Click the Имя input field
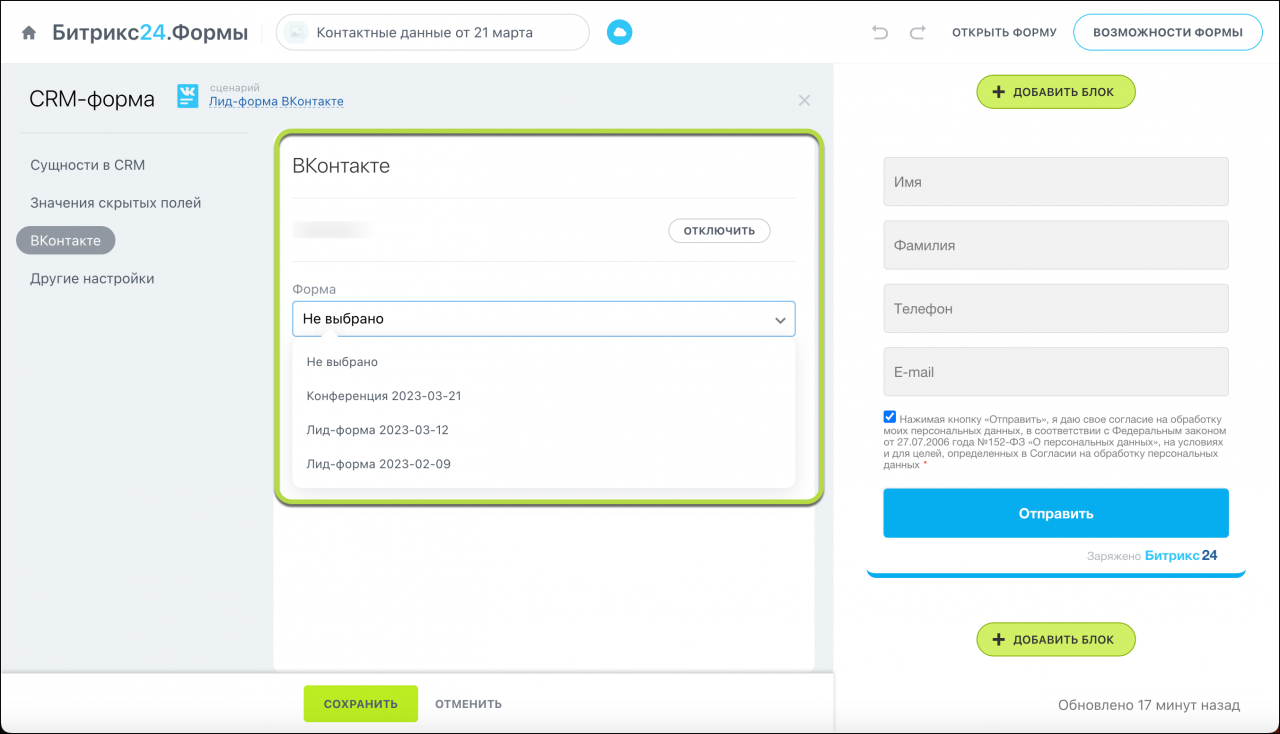The width and height of the screenshot is (1280, 734). coord(1056,182)
